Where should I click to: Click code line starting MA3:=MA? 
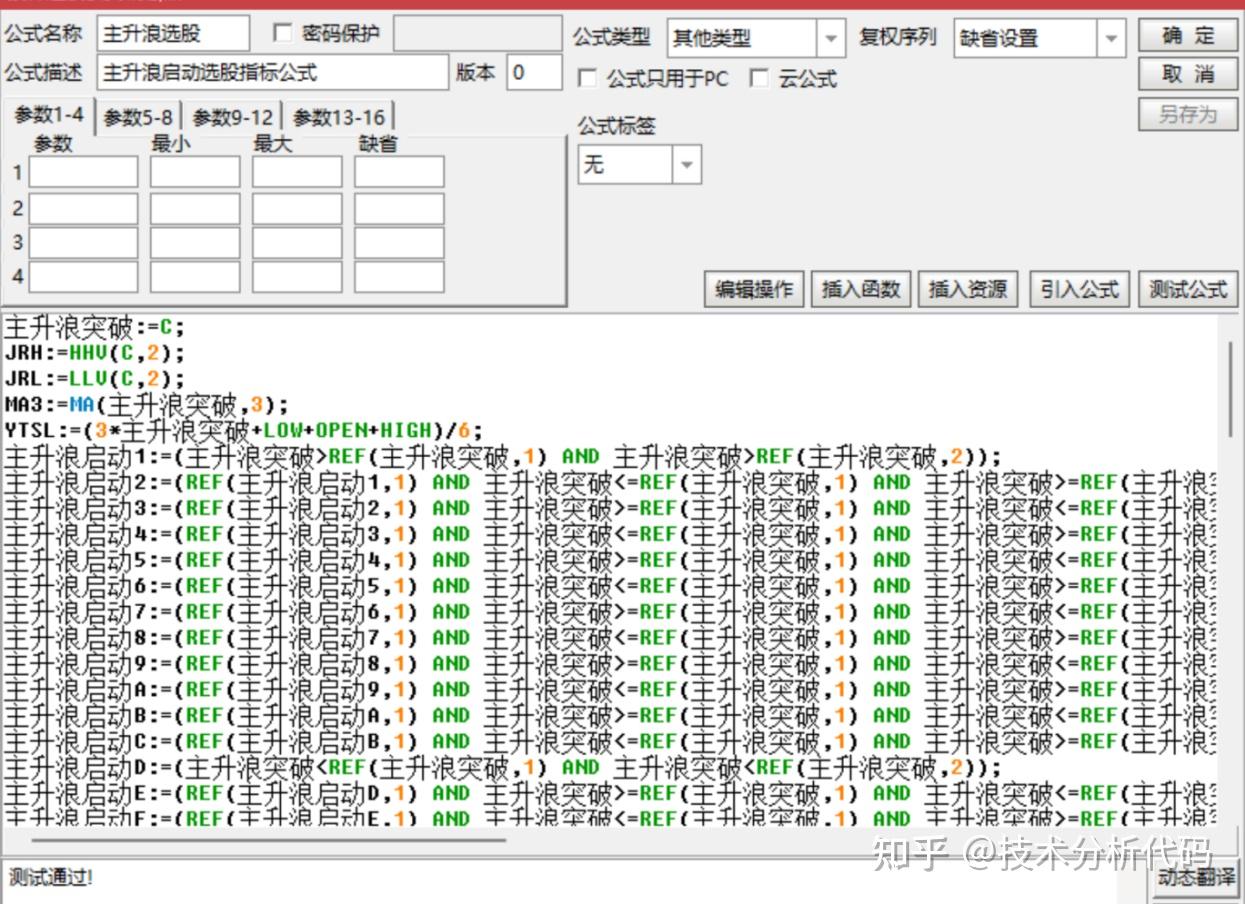point(146,405)
